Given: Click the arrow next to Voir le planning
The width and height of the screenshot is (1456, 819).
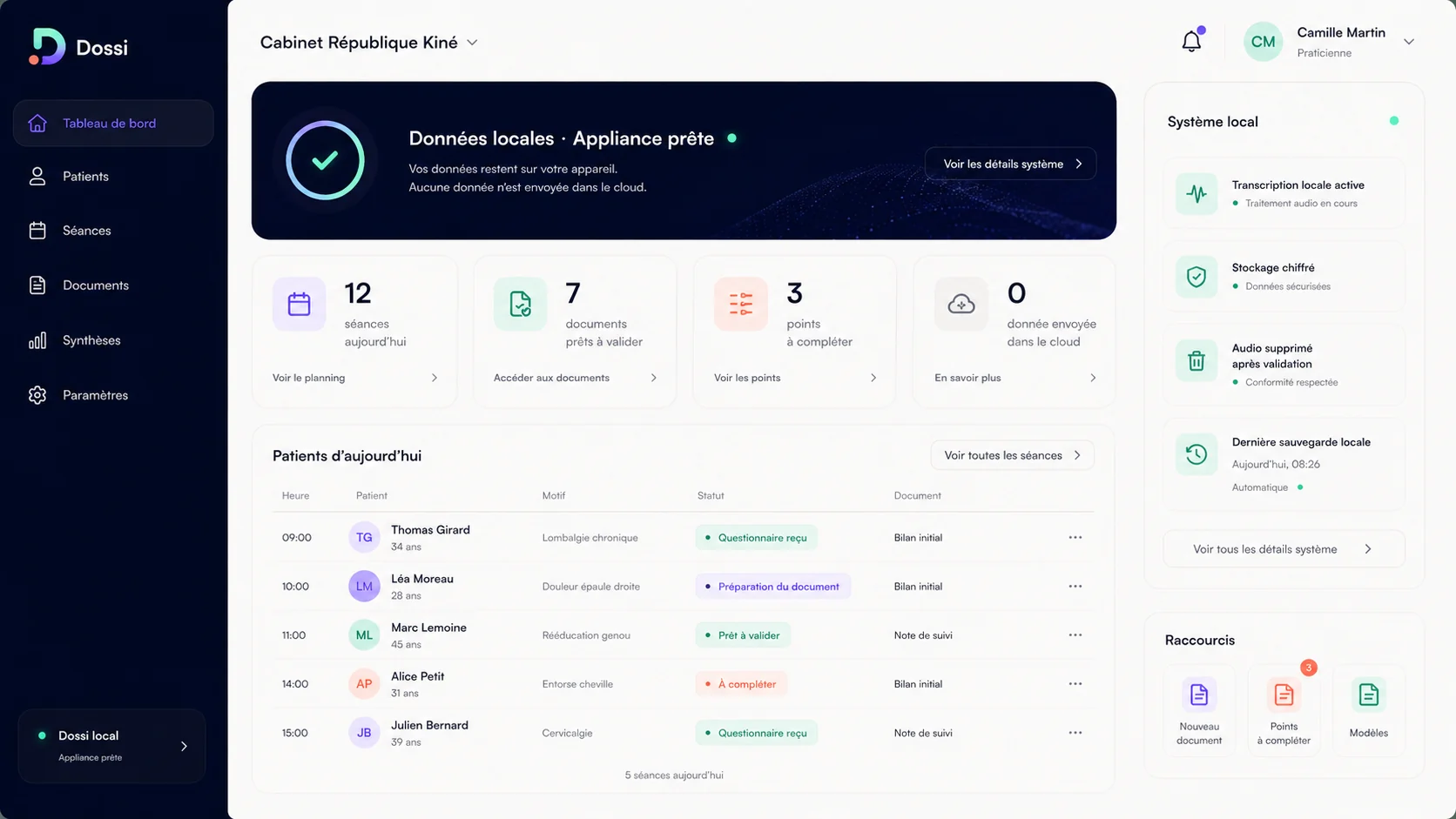Looking at the screenshot, I should click(x=435, y=378).
